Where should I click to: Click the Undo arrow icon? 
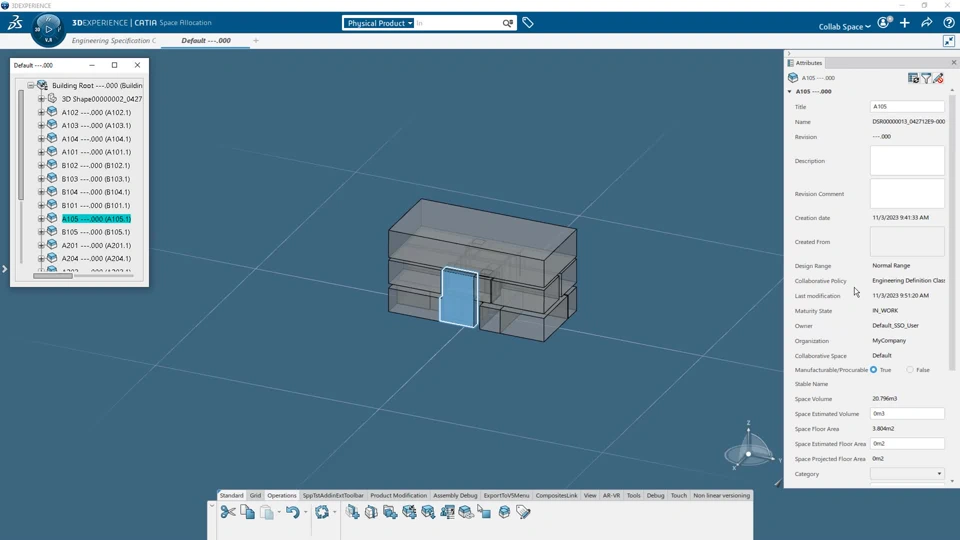coord(292,512)
